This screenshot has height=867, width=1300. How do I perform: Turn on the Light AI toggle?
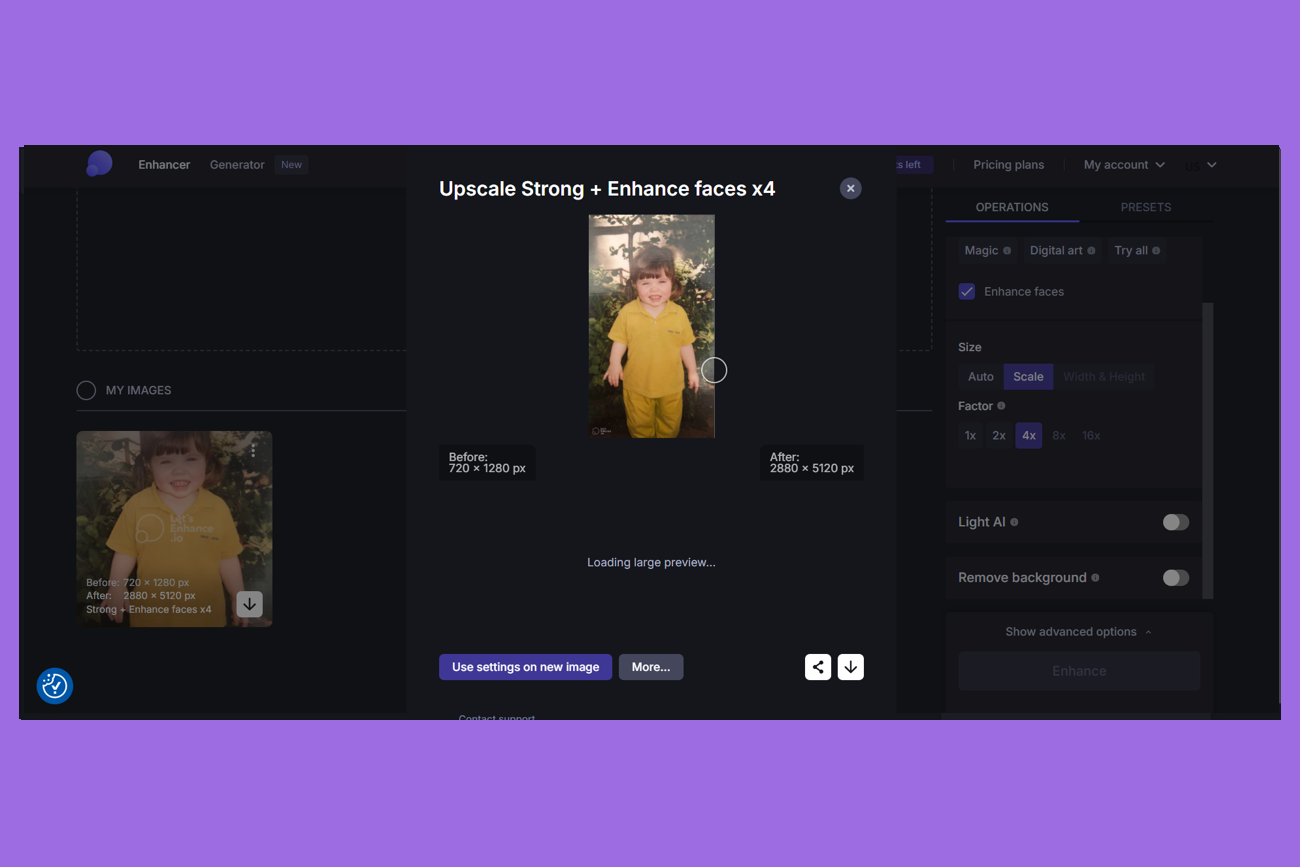[1175, 522]
